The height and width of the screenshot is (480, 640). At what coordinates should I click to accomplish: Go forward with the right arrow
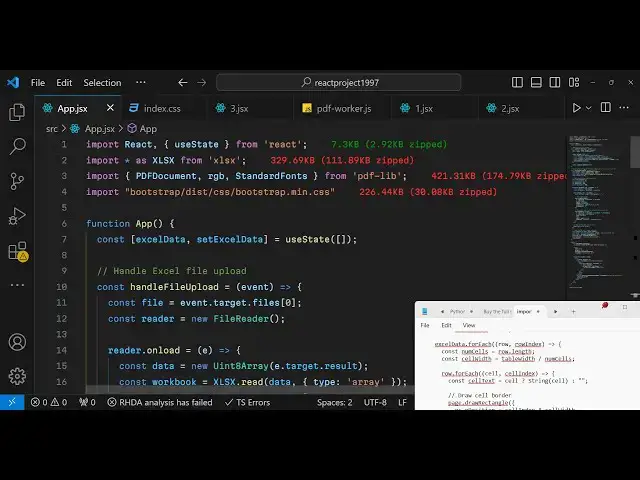coord(202,82)
